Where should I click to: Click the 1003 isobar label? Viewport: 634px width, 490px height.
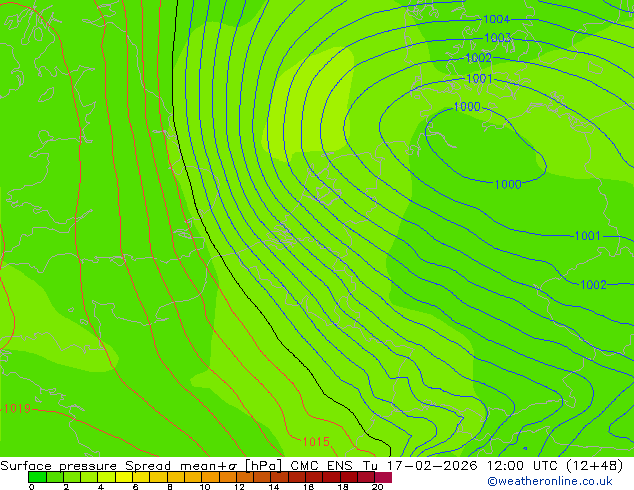[x=498, y=38]
